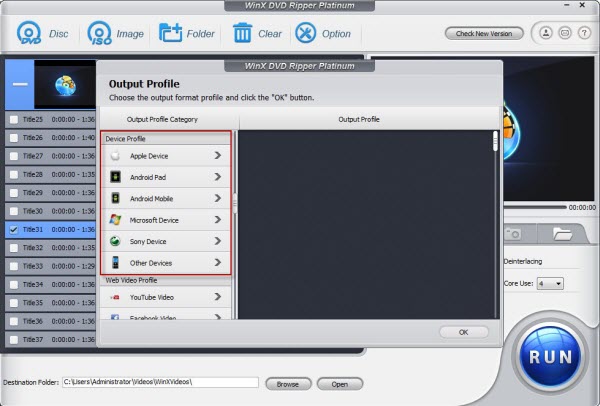Click the user account icon
Screen dimensions: 600x406
coord(546,33)
